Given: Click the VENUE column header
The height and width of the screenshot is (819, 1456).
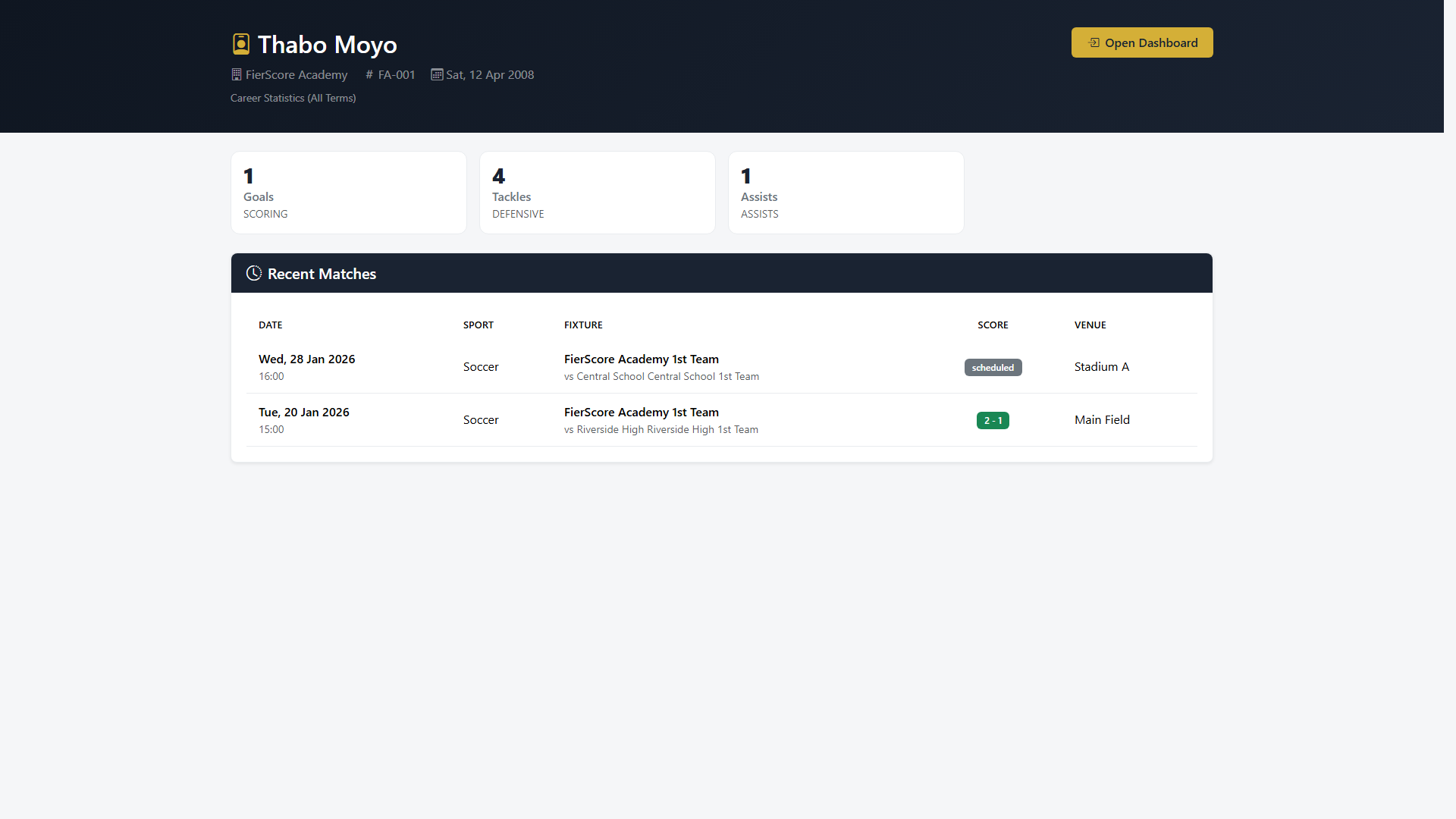Looking at the screenshot, I should (1090, 325).
